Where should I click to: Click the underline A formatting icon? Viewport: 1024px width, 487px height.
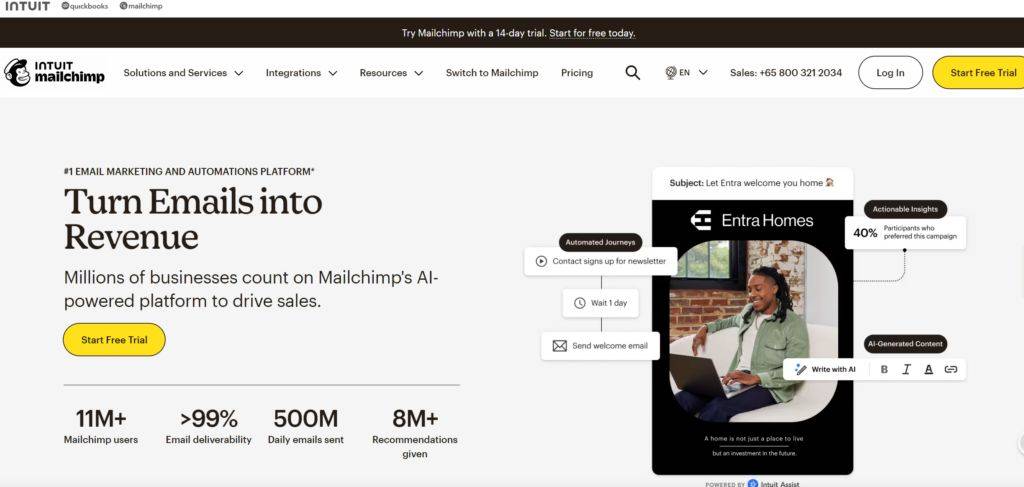click(928, 369)
